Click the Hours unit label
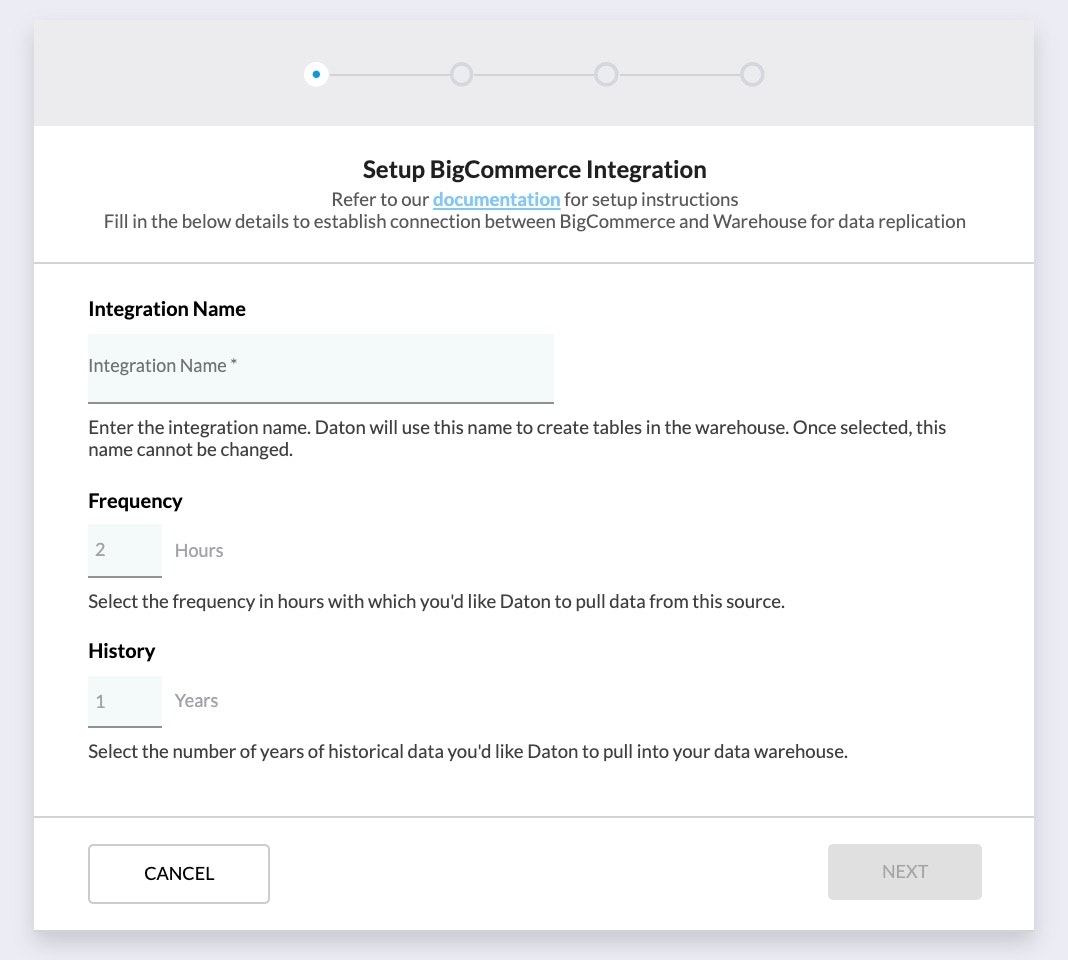This screenshot has height=960, width=1068. [x=199, y=551]
